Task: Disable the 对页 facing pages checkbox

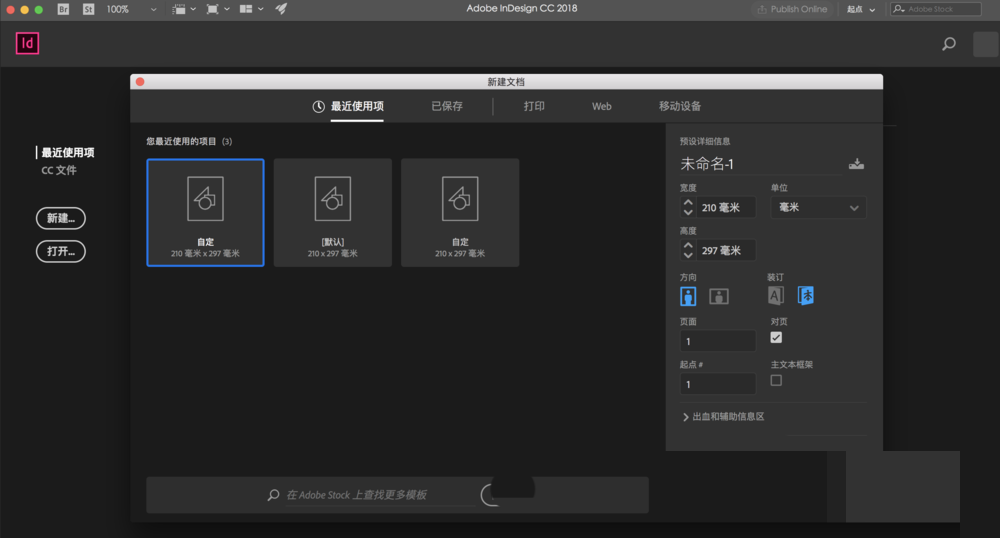Action: 776,338
